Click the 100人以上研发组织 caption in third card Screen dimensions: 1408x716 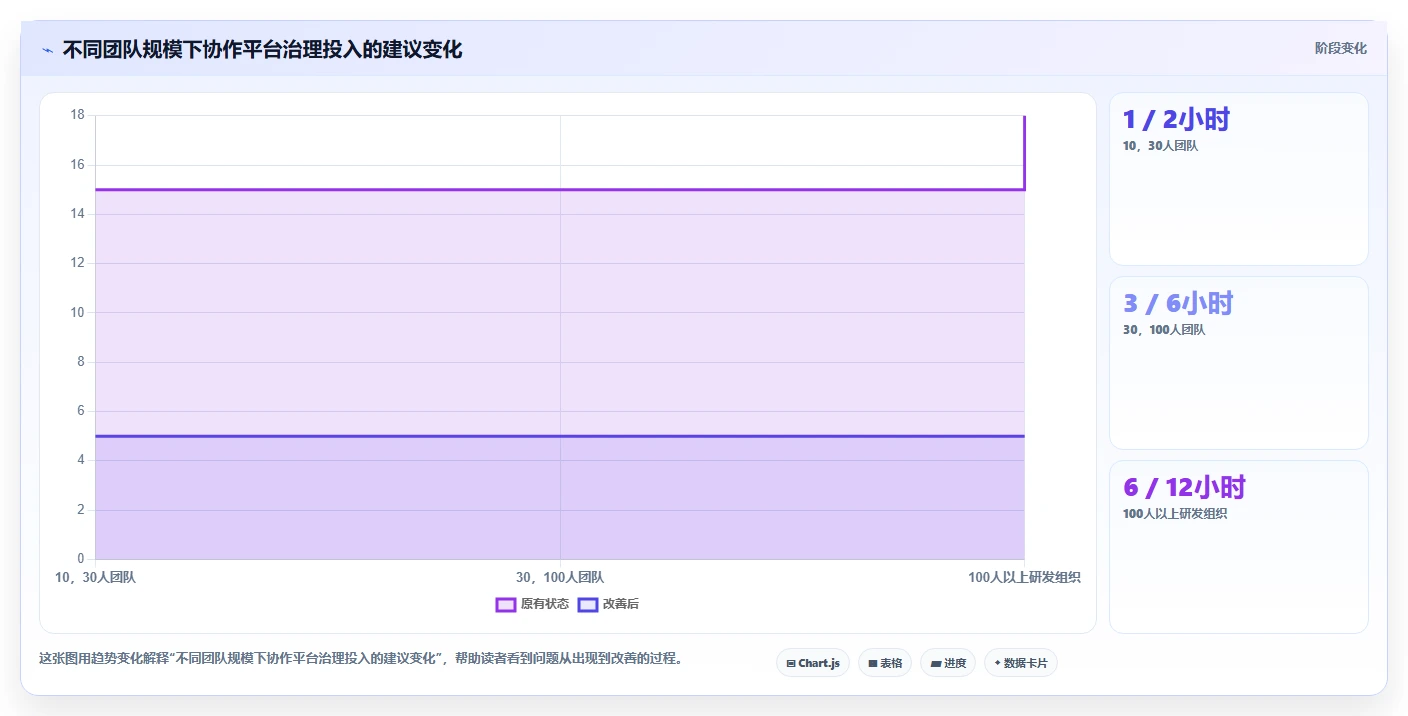(1175, 514)
